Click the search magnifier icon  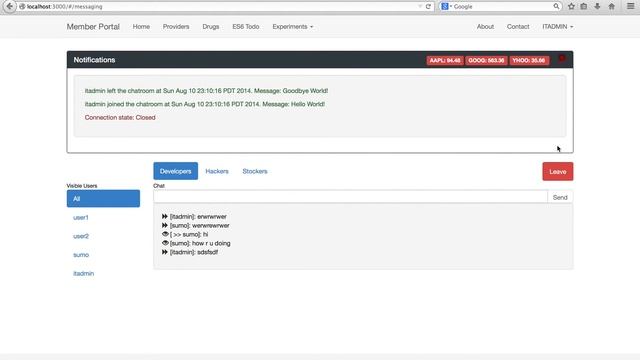[556, 7]
